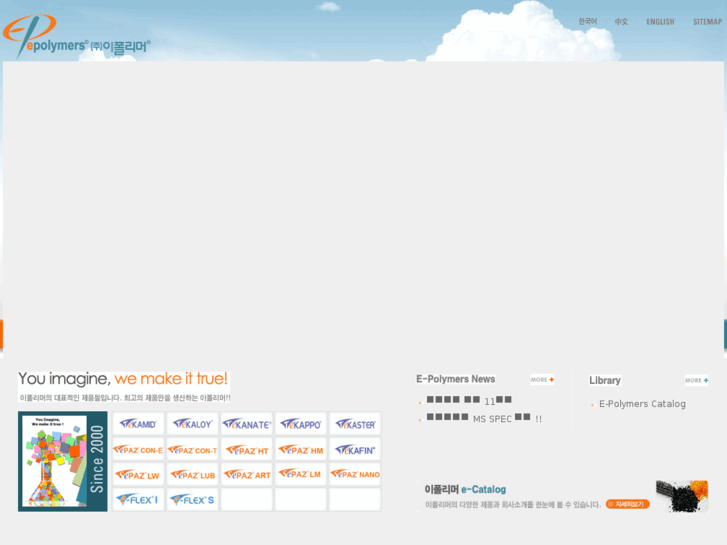Open the e-FLEX I product logo
This screenshot has height=545, width=727.
click(138, 500)
